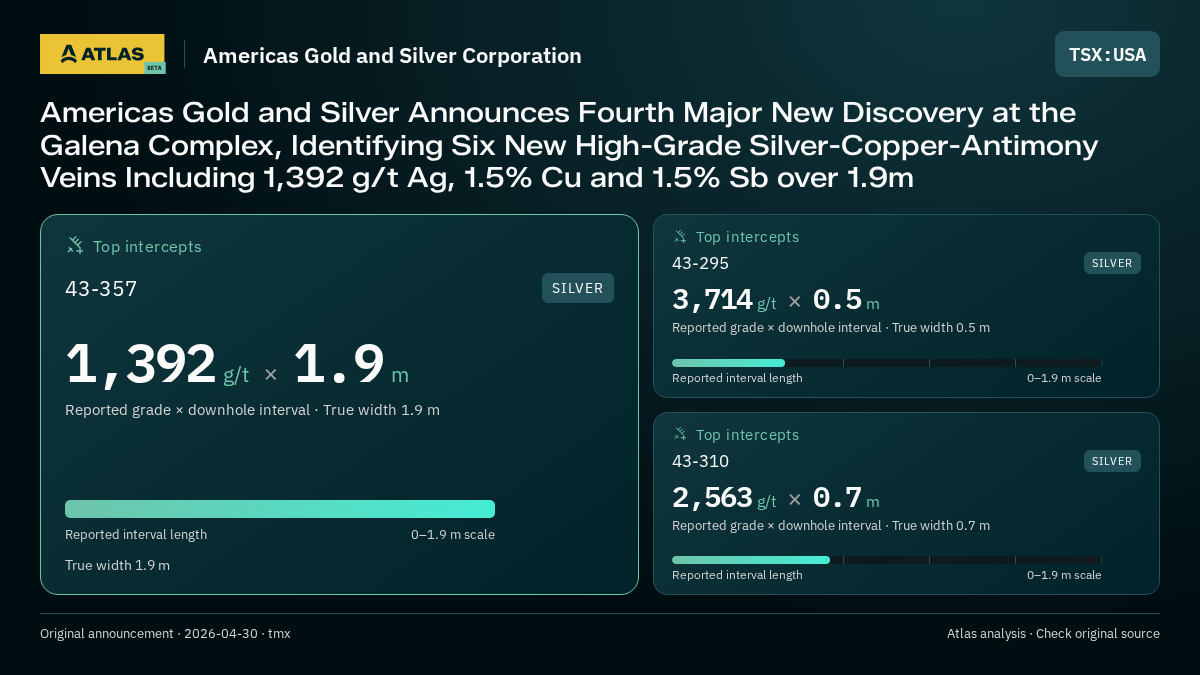1200x675 pixels.
Task: Click the 0.7 m interval value
Action: click(846, 498)
